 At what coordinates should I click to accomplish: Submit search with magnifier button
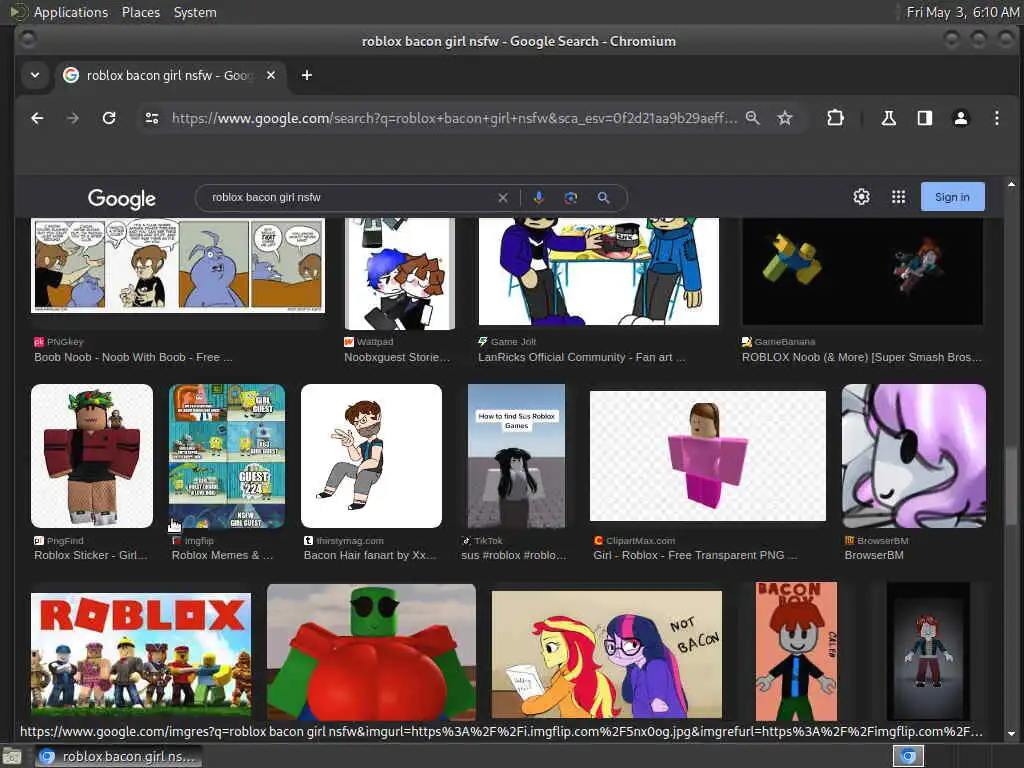603,197
